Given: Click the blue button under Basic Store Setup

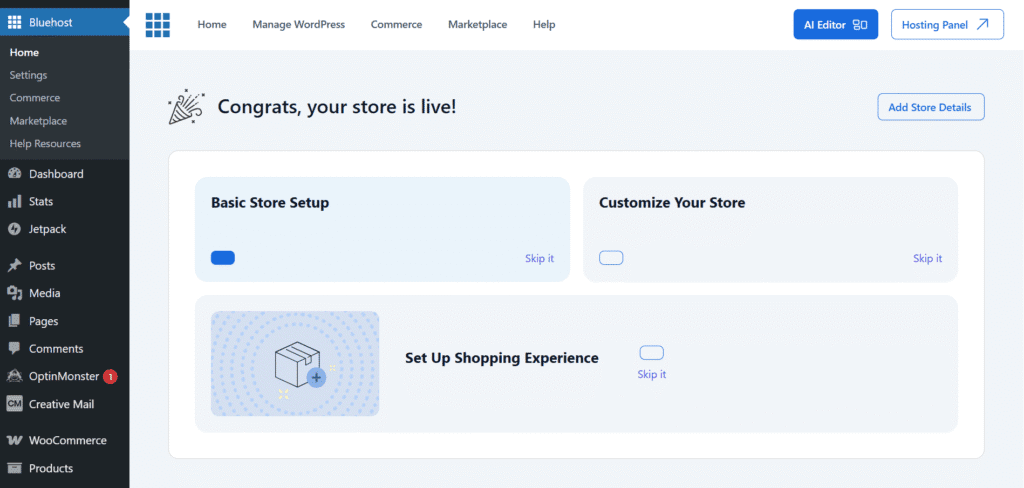Looking at the screenshot, I should 223,258.
